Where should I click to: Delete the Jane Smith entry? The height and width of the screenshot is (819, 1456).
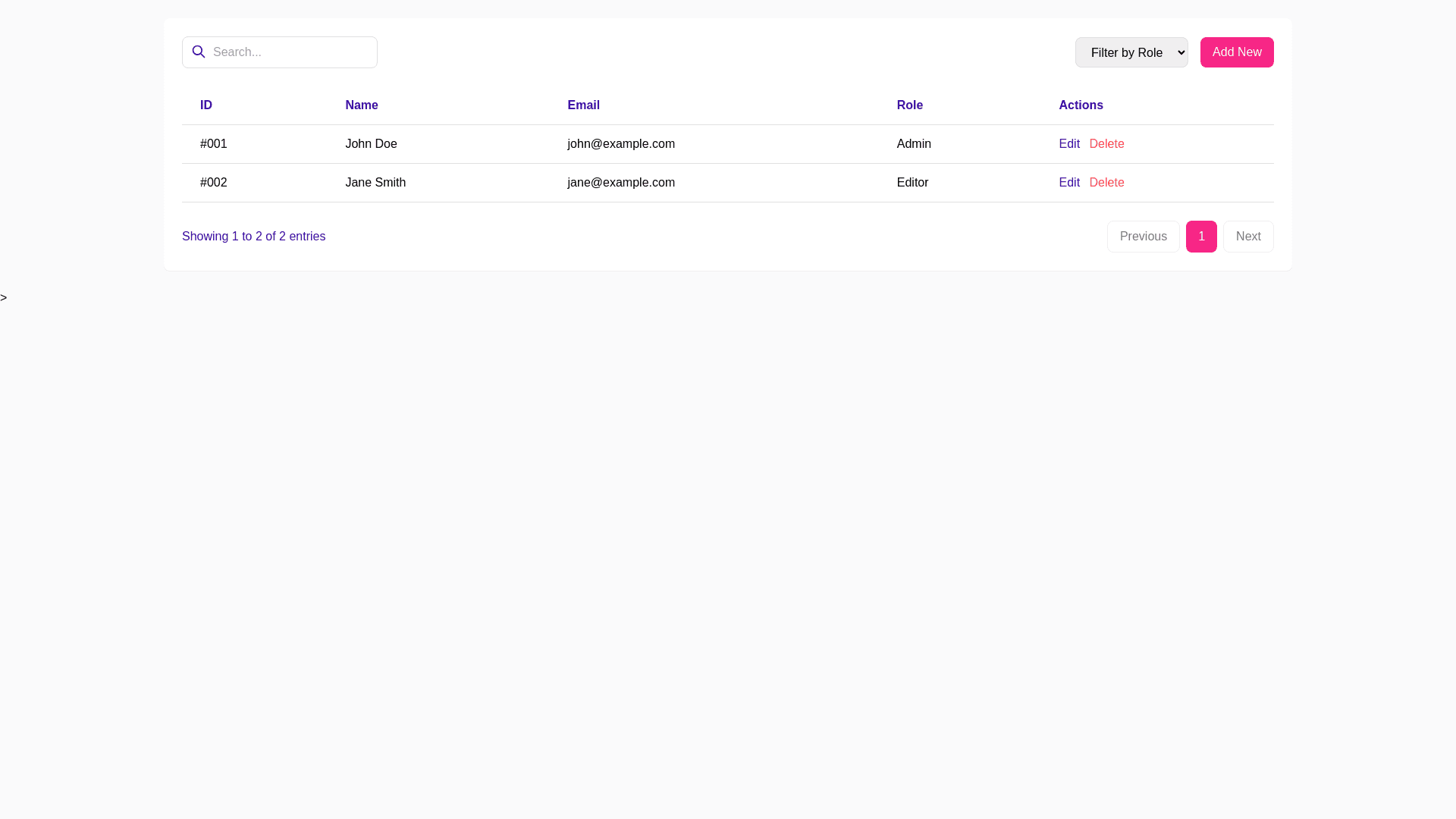1106,183
